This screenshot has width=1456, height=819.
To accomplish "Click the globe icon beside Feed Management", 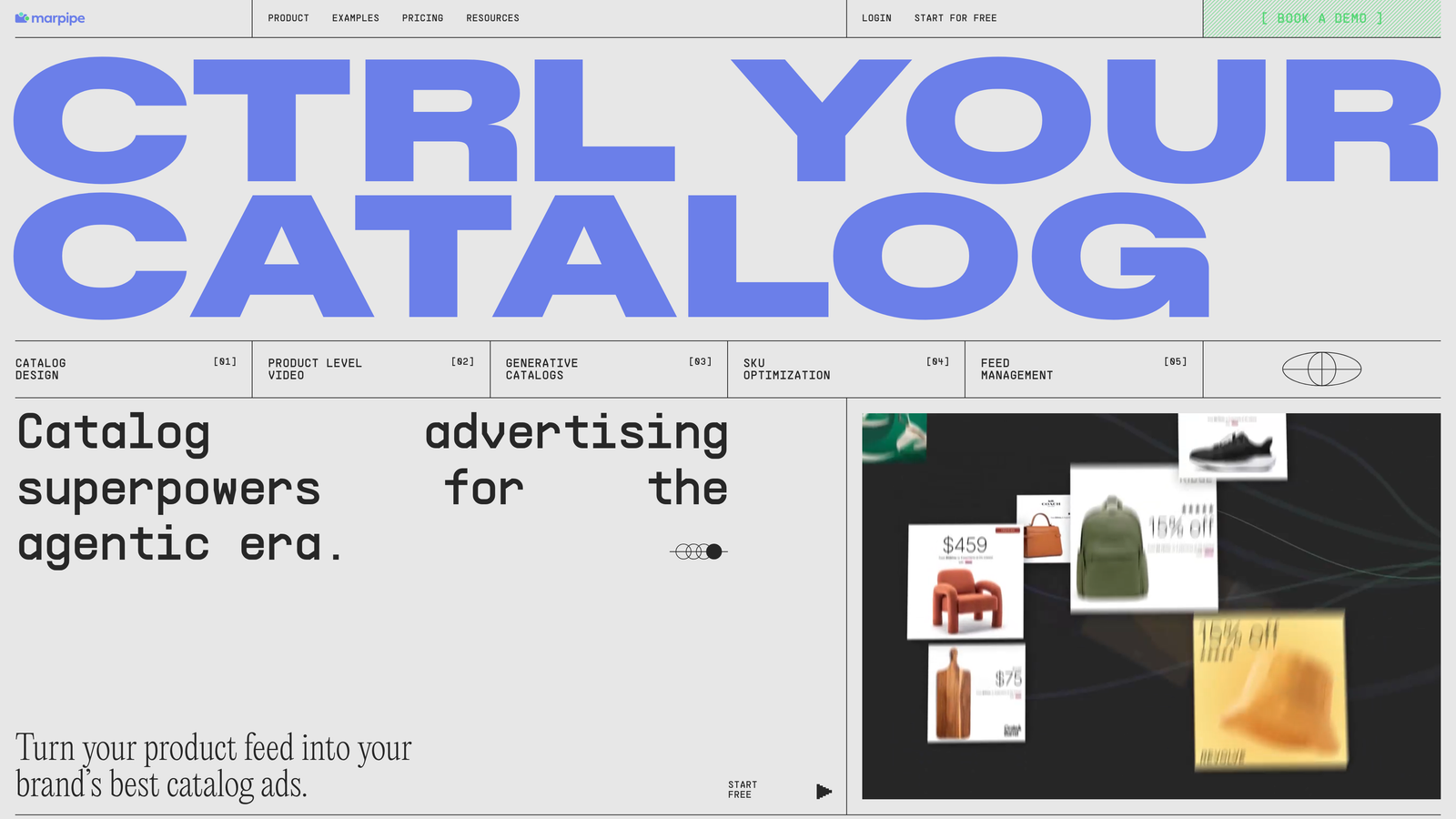I will [1321, 369].
